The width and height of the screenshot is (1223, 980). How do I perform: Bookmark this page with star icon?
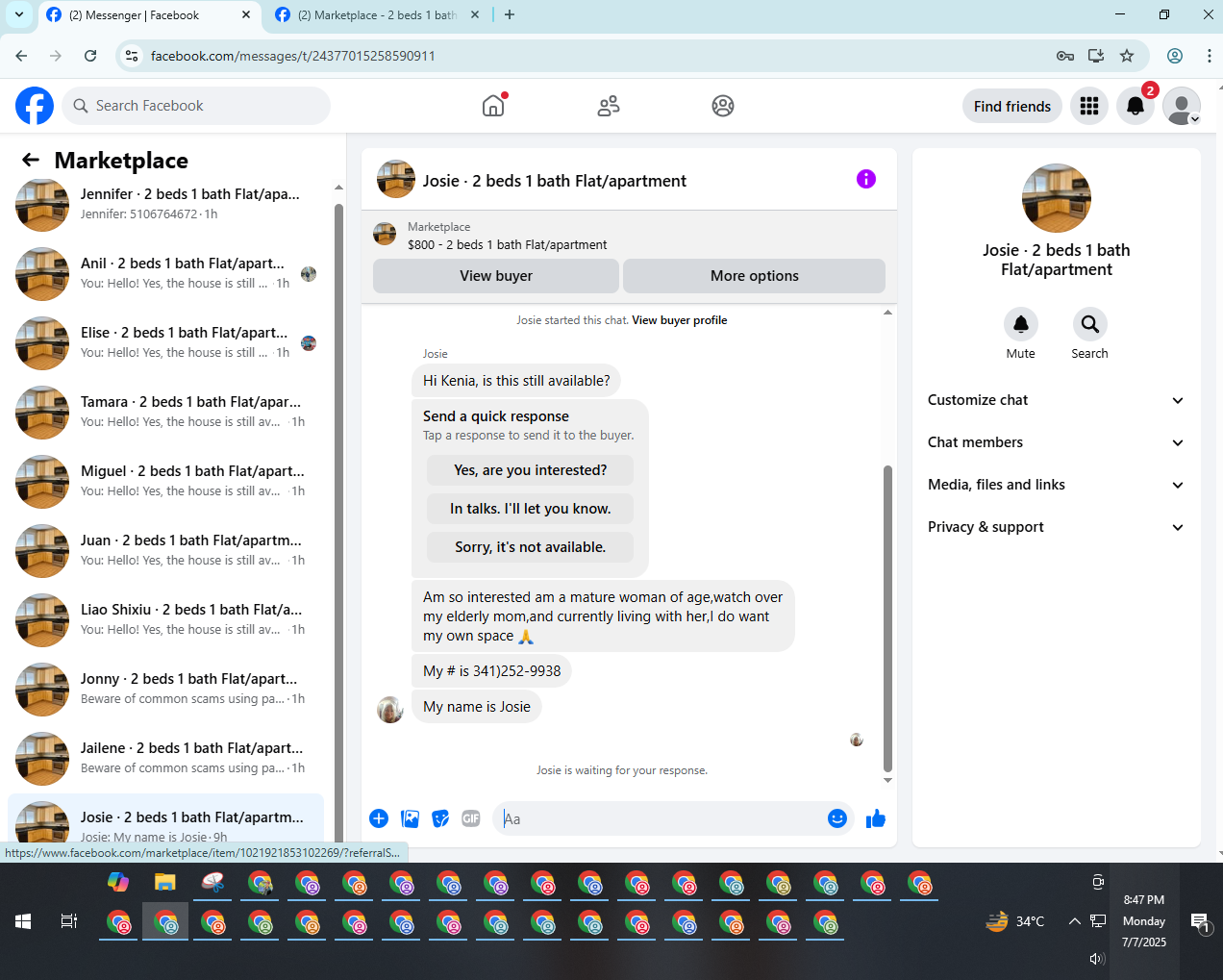coord(1127,56)
